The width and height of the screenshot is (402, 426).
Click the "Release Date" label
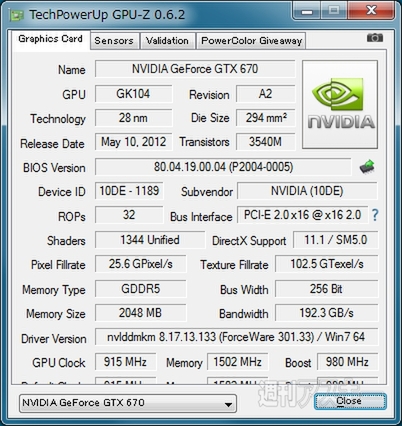(52, 144)
